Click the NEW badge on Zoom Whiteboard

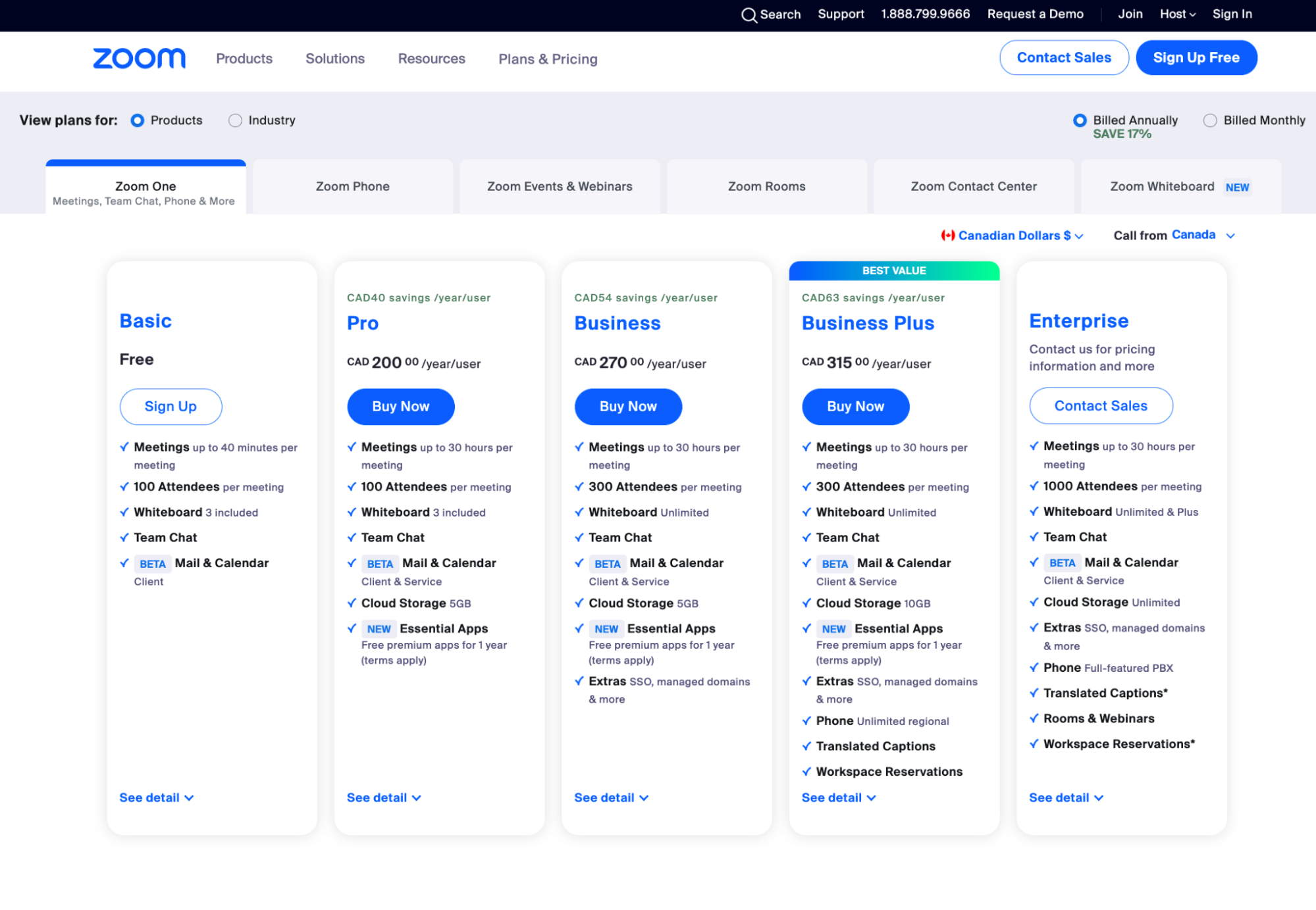click(x=1237, y=188)
